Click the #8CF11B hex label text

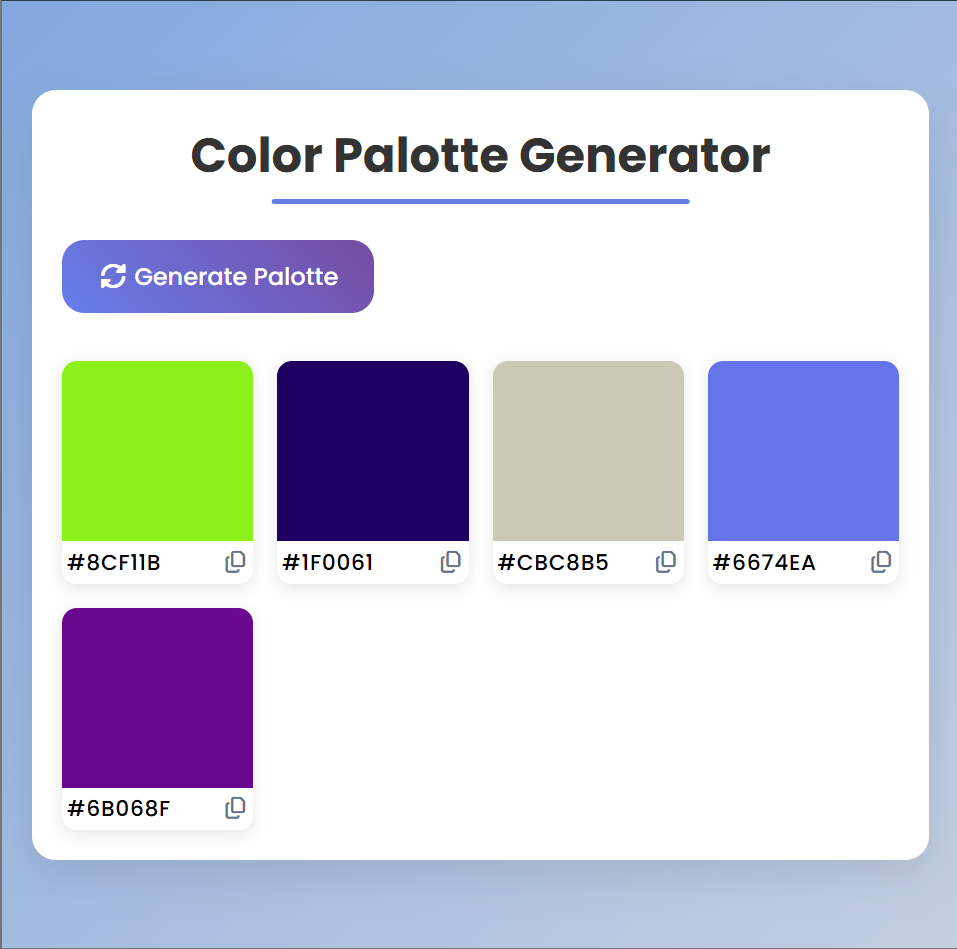(110, 562)
